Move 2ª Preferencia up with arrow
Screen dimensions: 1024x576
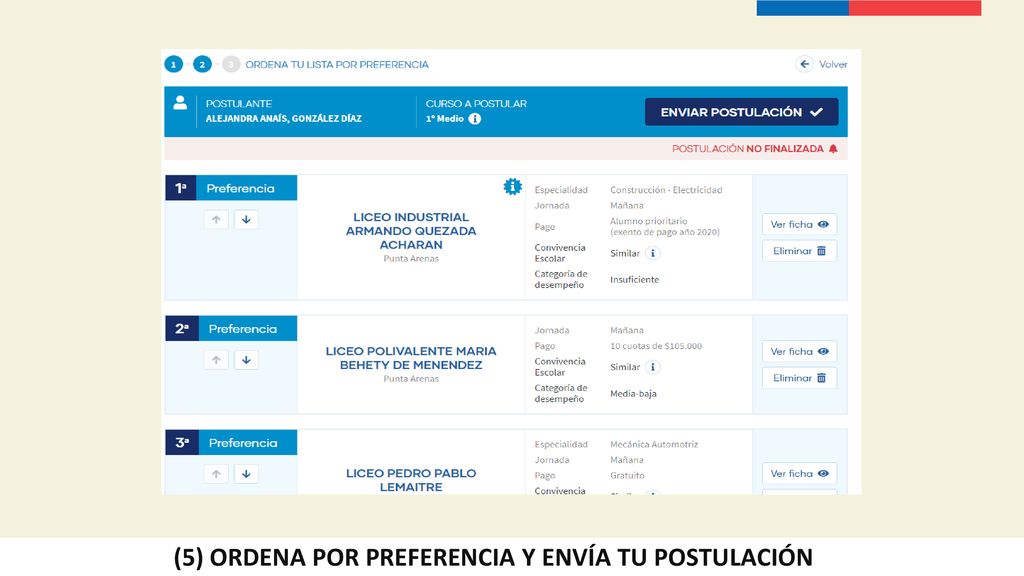(216, 360)
